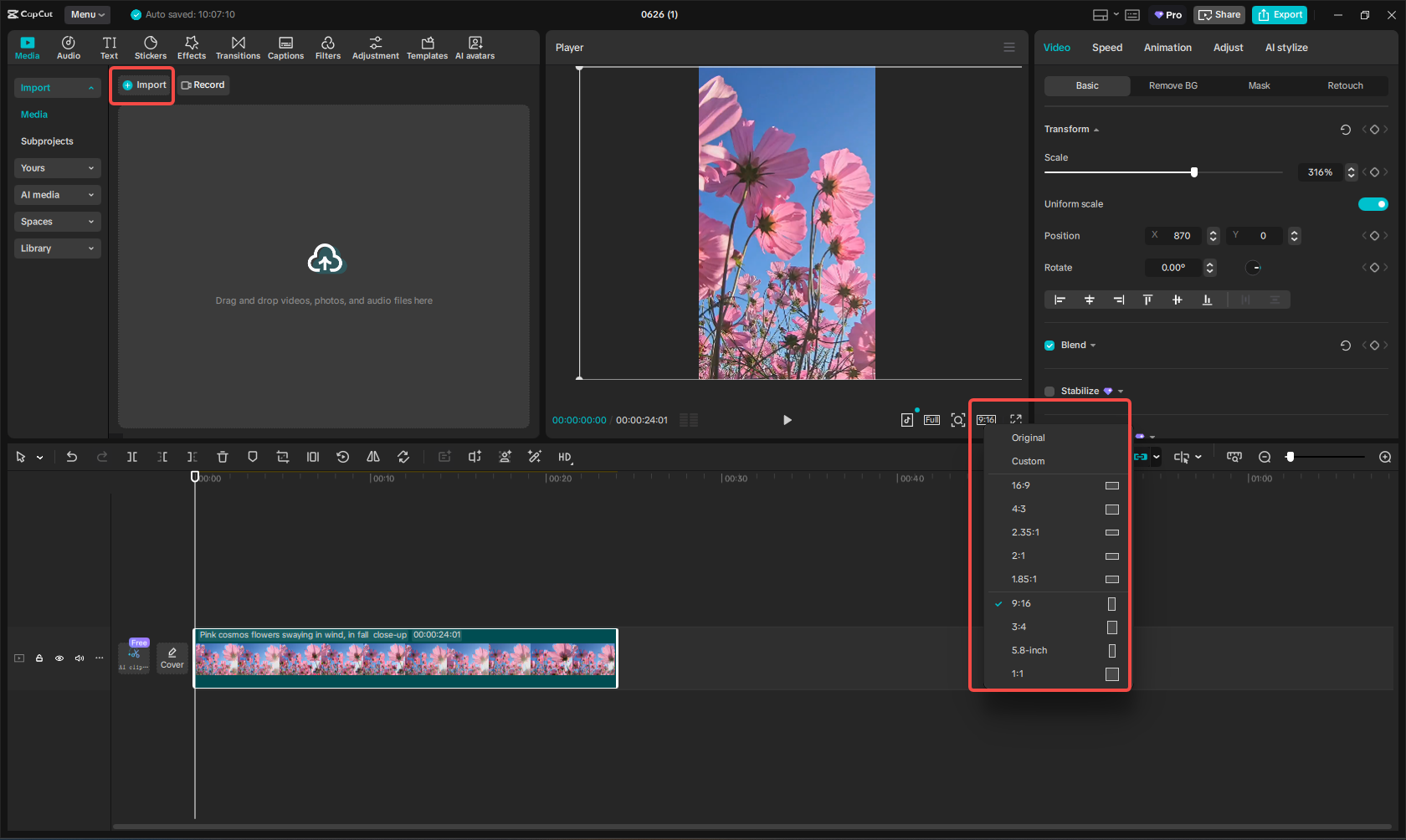The height and width of the screenshot is (840, 1406).
Task: Click the Mirror flip icon in timeline toolbar
Action: (373, 457)
